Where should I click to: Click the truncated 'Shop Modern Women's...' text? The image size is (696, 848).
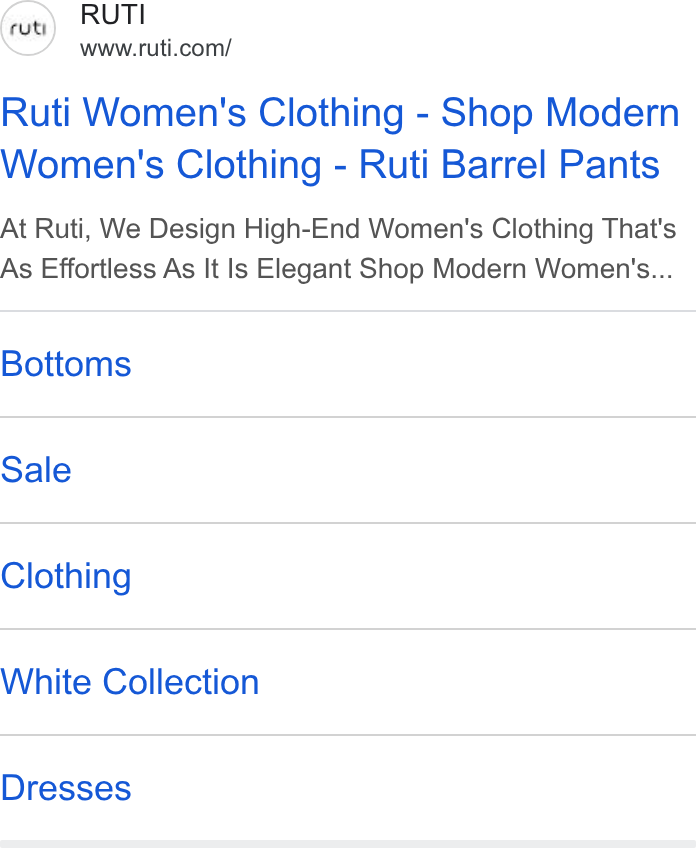(x=516, y=268)
